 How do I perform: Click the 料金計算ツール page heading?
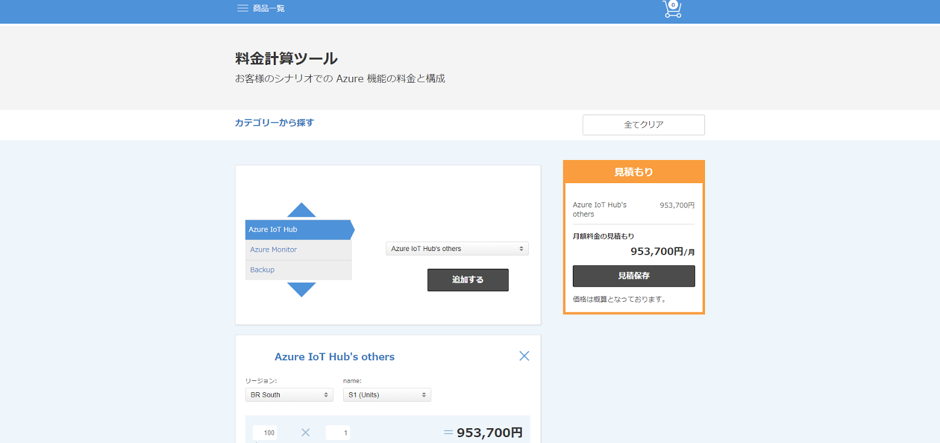(x=286, y=59)
